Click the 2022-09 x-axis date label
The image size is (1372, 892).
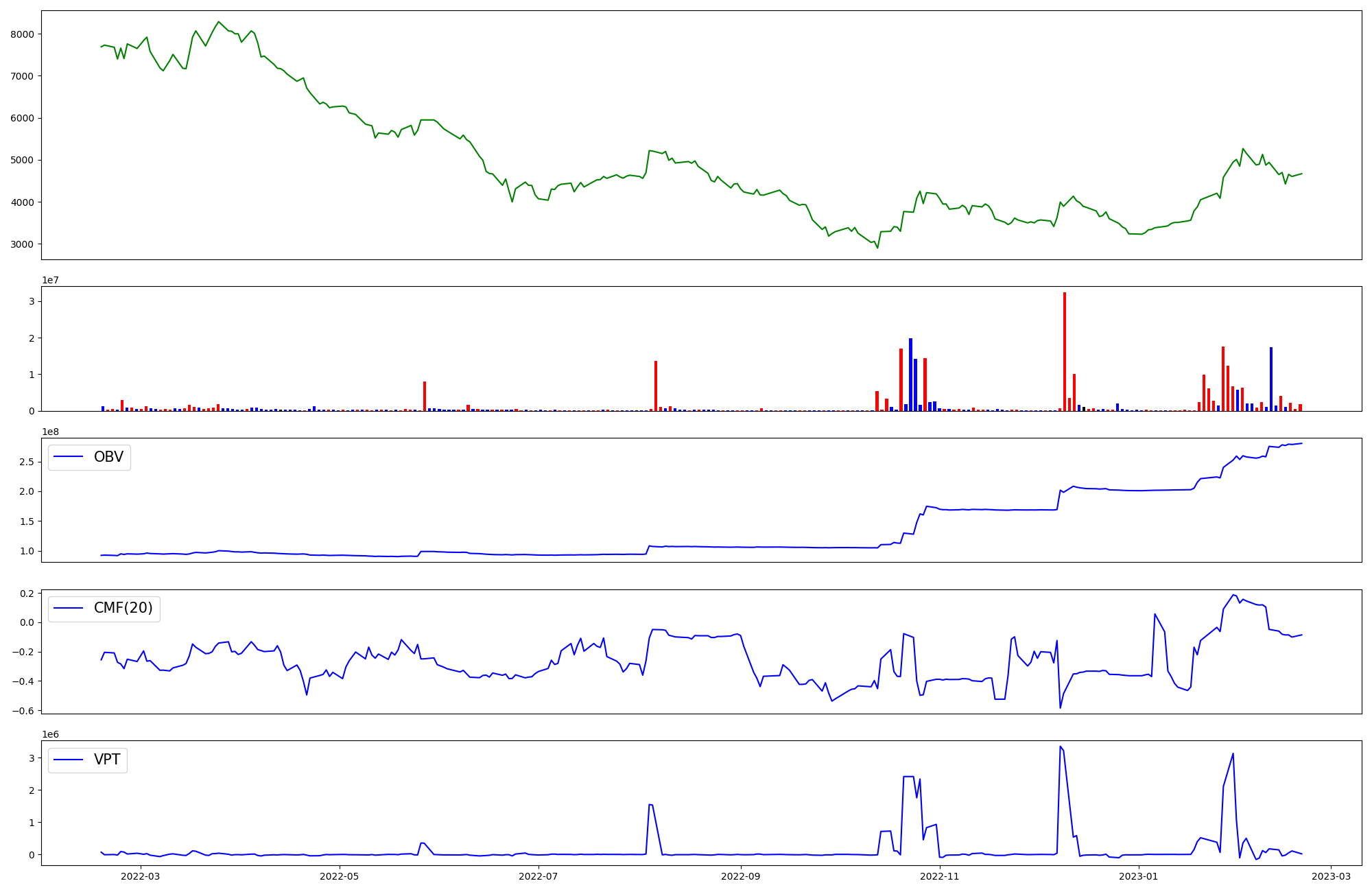[x=740, y=876]
